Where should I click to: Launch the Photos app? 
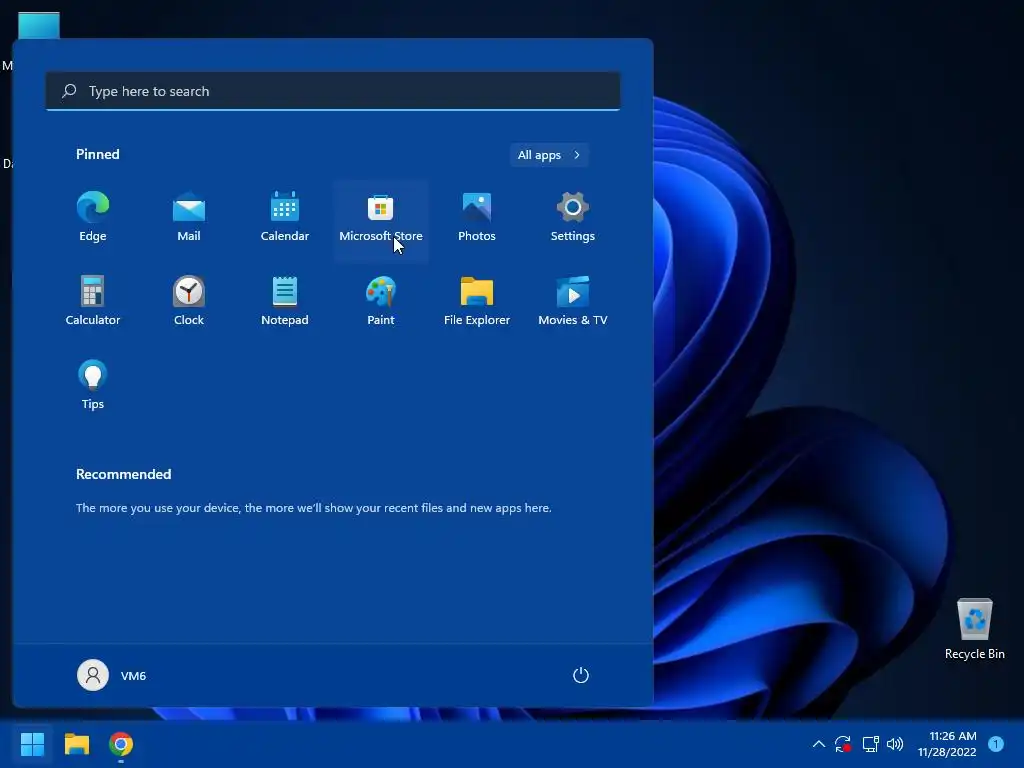[477, 217]
